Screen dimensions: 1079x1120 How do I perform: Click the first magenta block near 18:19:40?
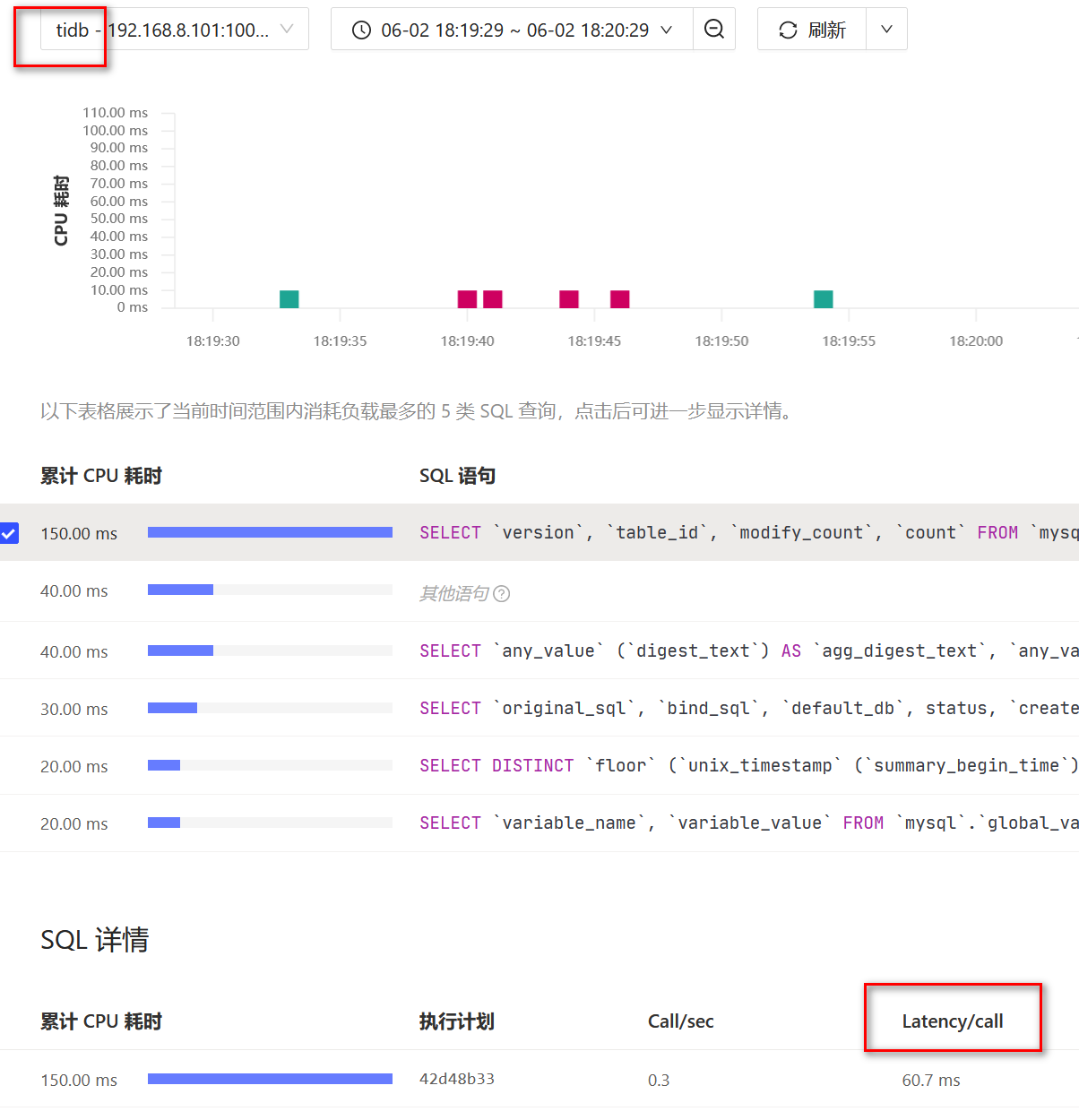coord(467,299)
